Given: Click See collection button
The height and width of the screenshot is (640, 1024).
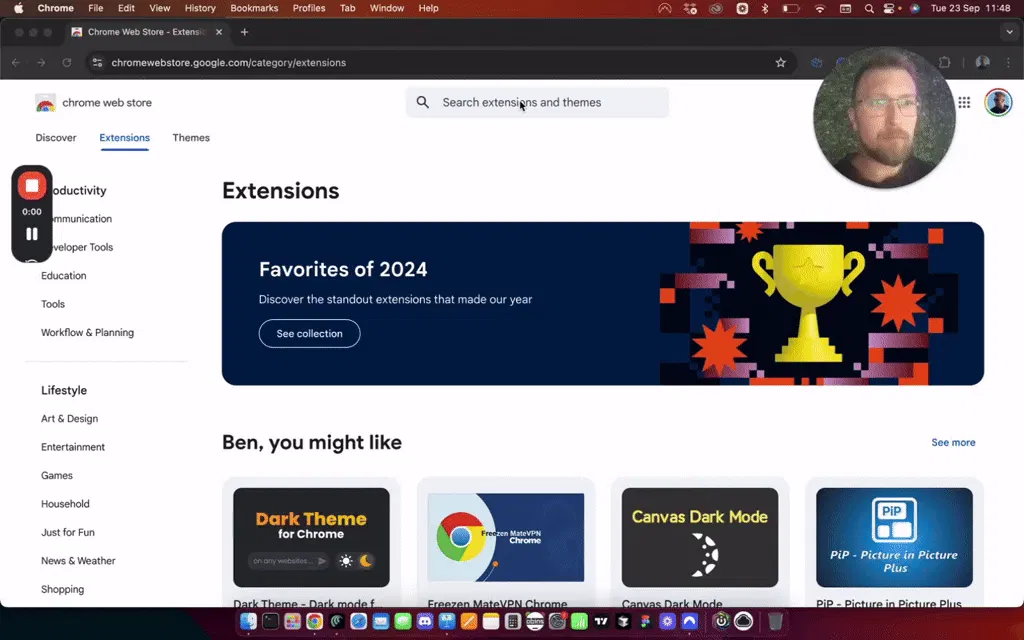Looking at the screenshot, I should [x=310, y=334].
